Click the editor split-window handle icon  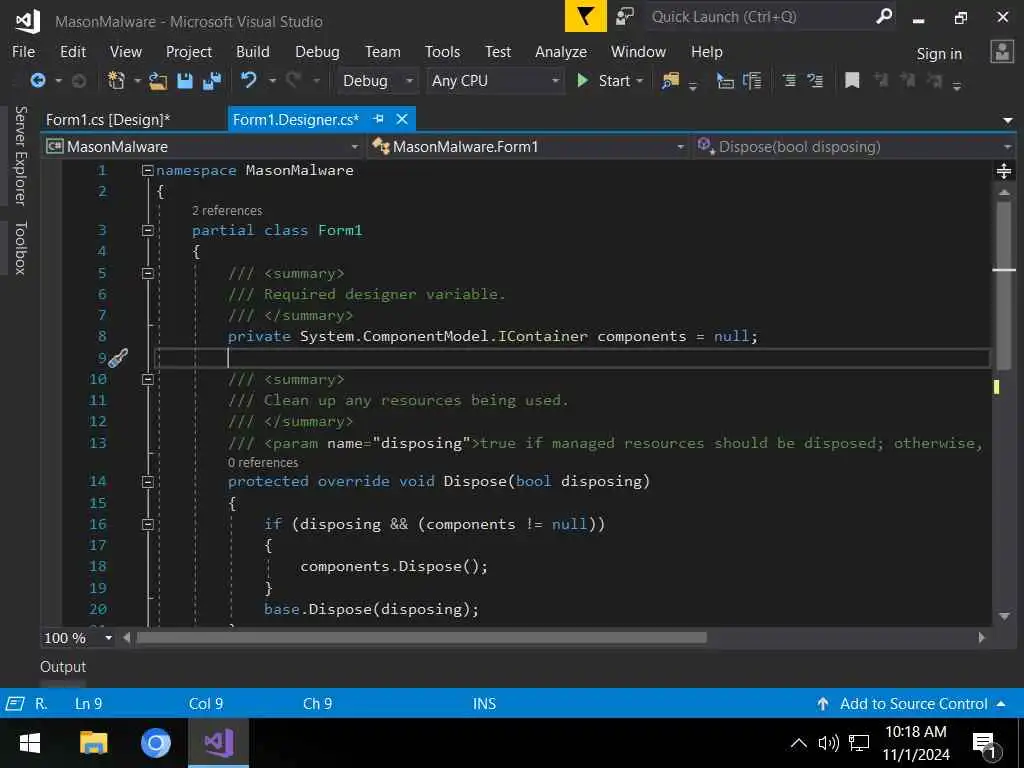tap(1004, 171)
